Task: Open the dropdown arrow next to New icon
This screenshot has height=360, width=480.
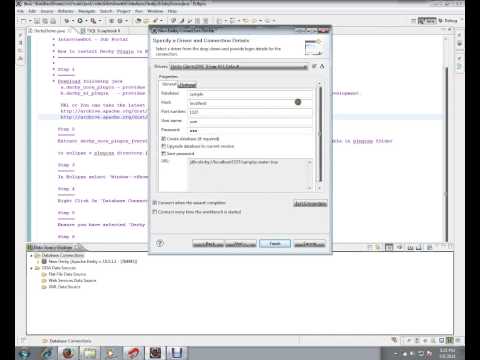Action: tap(30, 21)
